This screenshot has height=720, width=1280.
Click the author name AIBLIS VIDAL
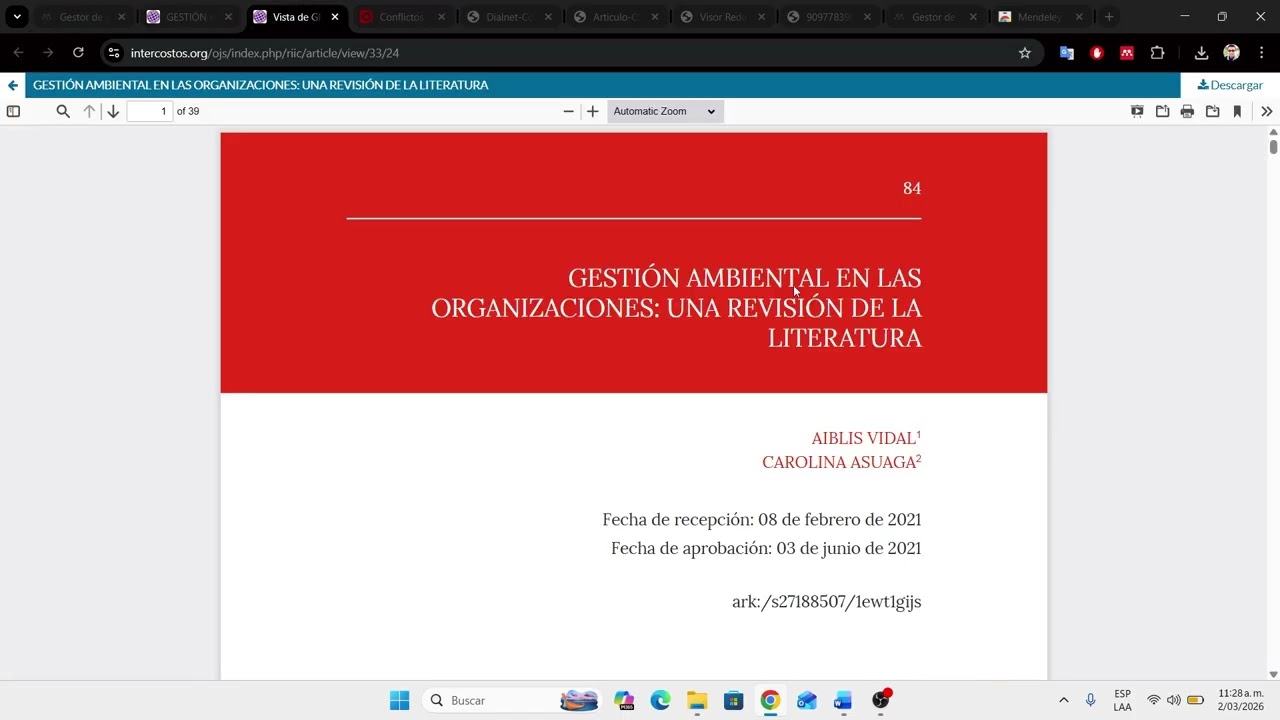pos(864,438)
